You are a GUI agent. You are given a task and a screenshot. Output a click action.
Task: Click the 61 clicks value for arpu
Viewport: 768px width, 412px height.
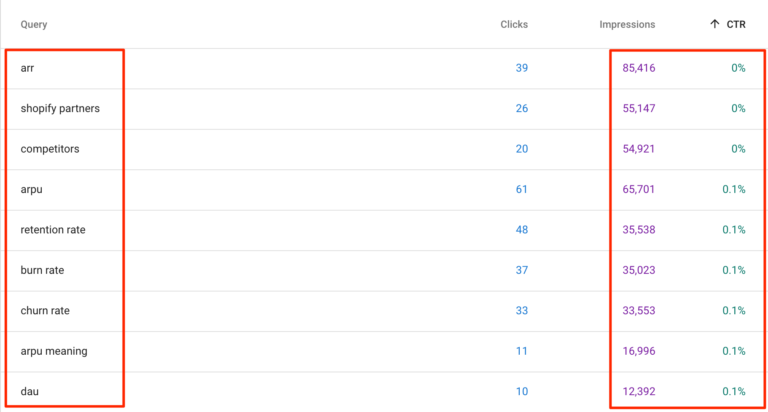click(x=522, y=189)
